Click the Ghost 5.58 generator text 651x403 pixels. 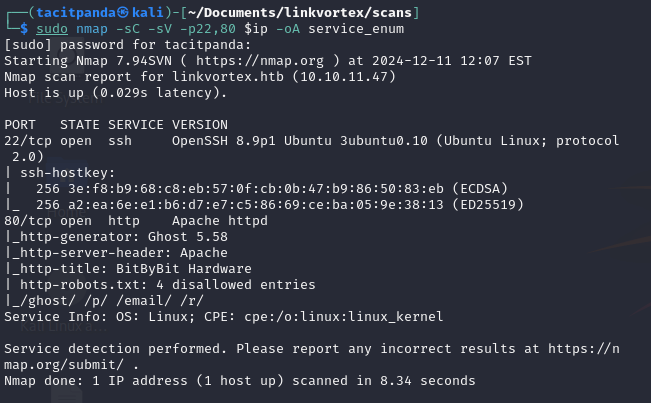pyautogui.click(x=188, y=237)
